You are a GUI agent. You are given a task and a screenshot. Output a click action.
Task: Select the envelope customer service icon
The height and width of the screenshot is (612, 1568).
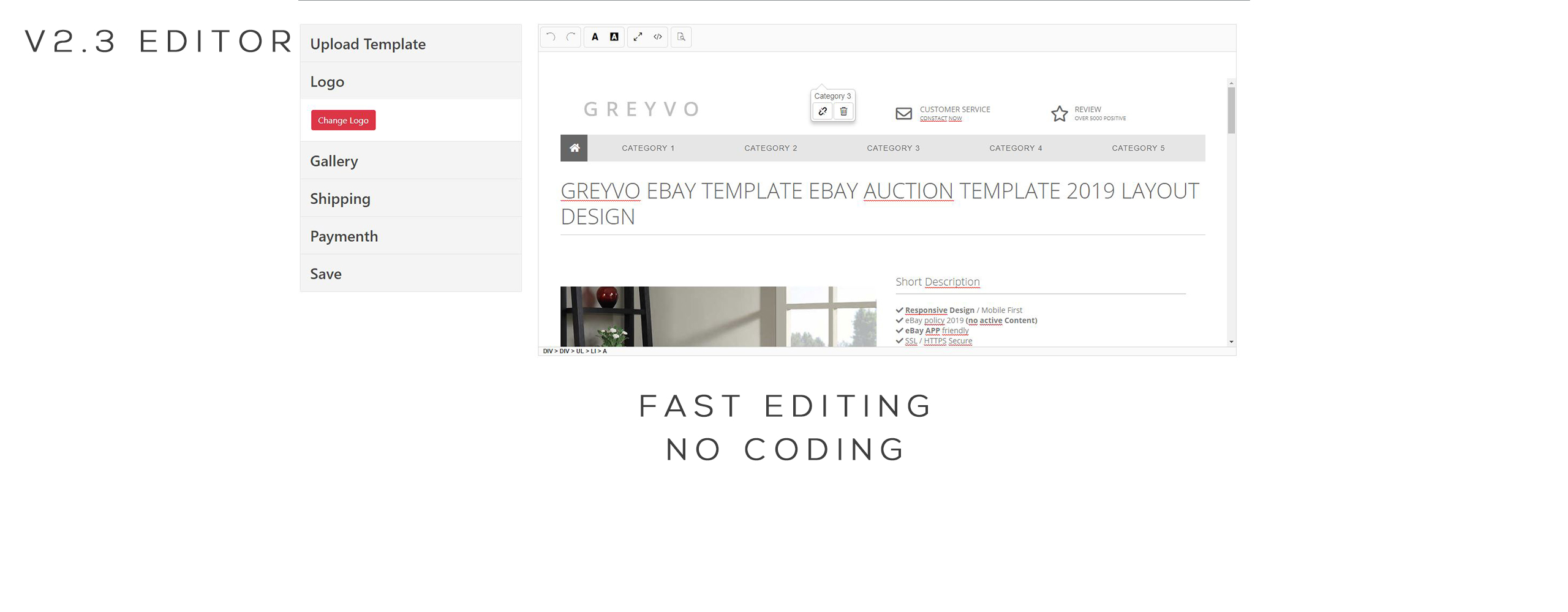point(903,113)
